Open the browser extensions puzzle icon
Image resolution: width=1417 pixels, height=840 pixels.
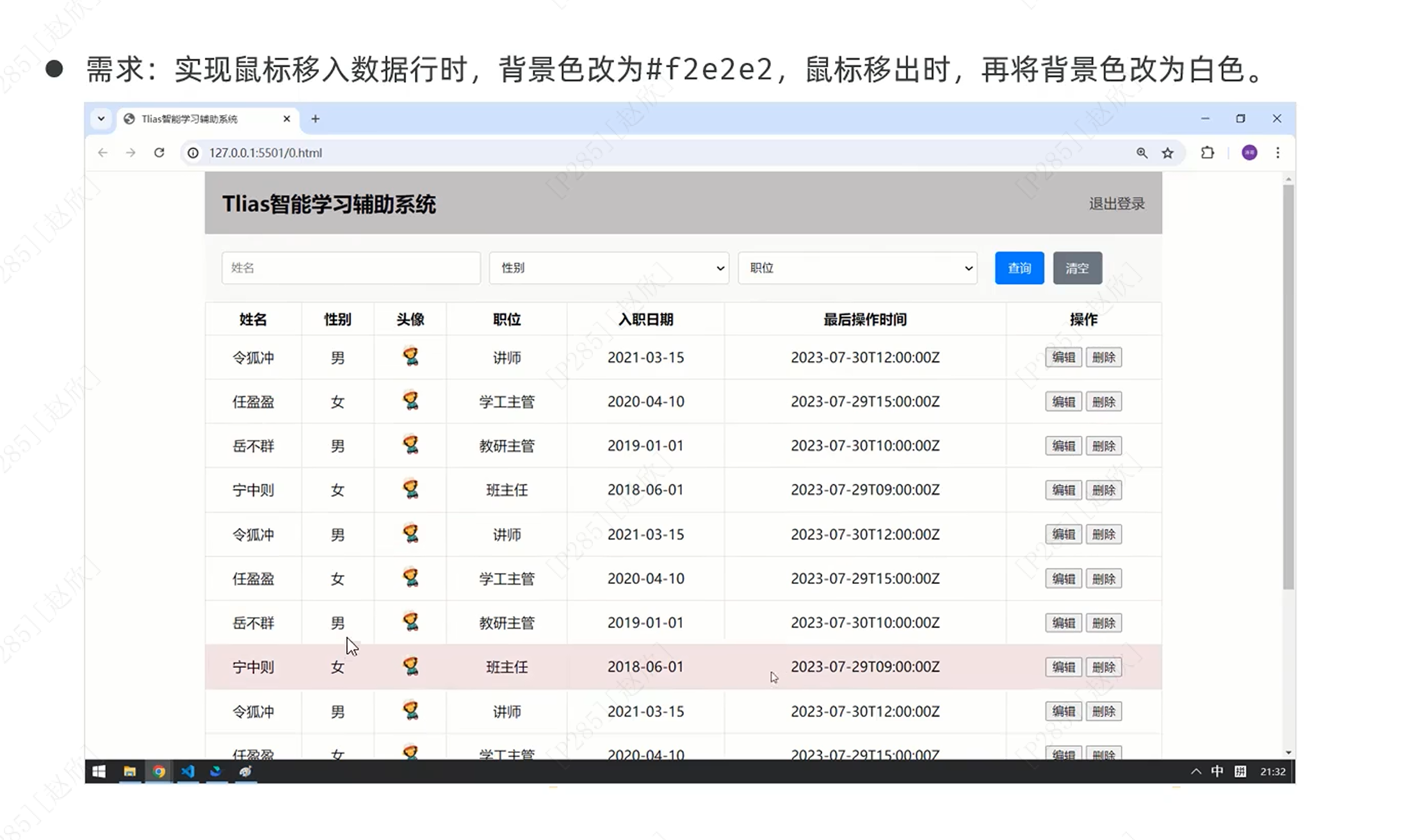pos(1208,152)
